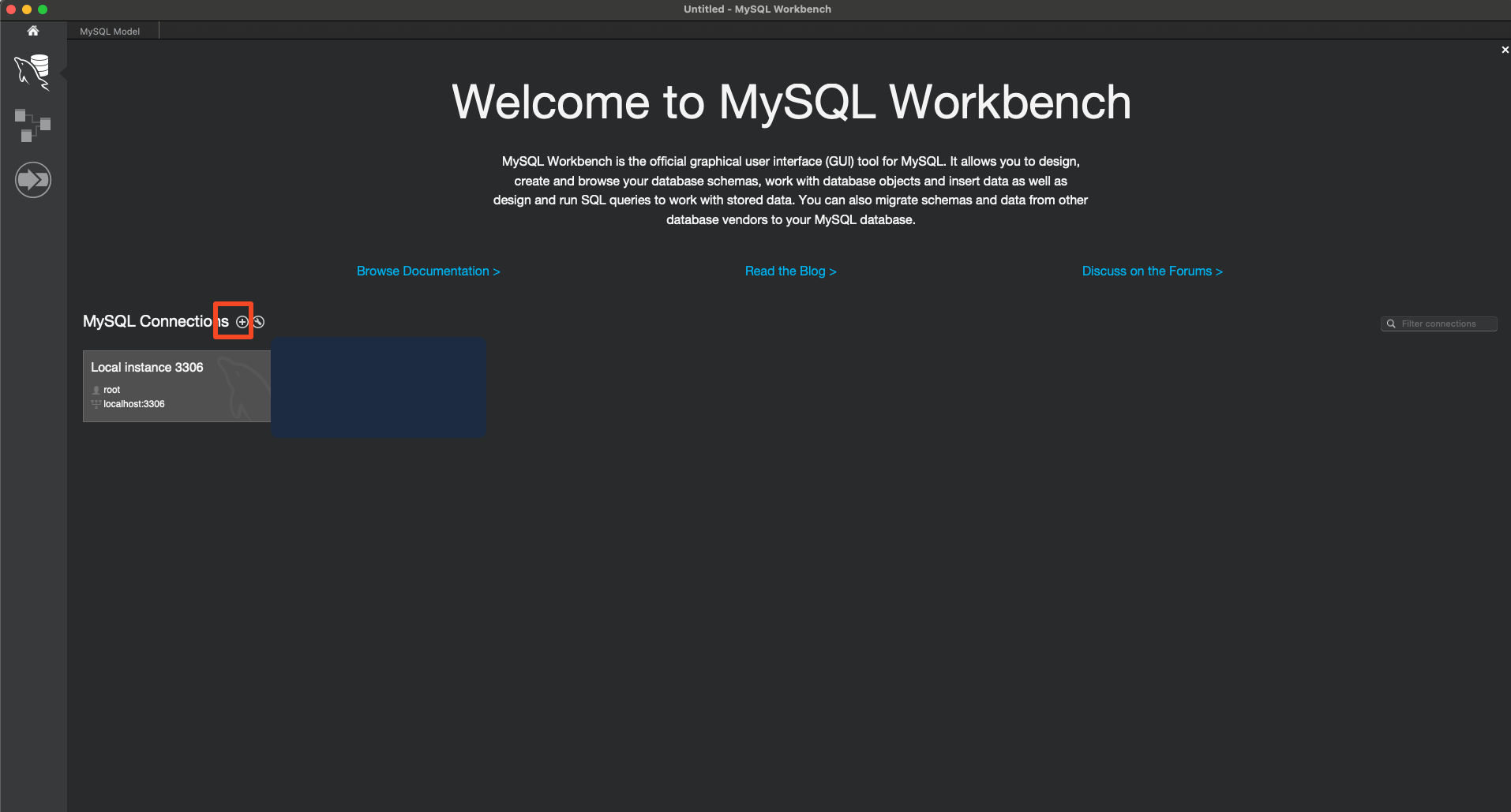This screenshot has height=812, width=1511.
Task: Click the root user label on the connection tile
Action: click(111, 390)
